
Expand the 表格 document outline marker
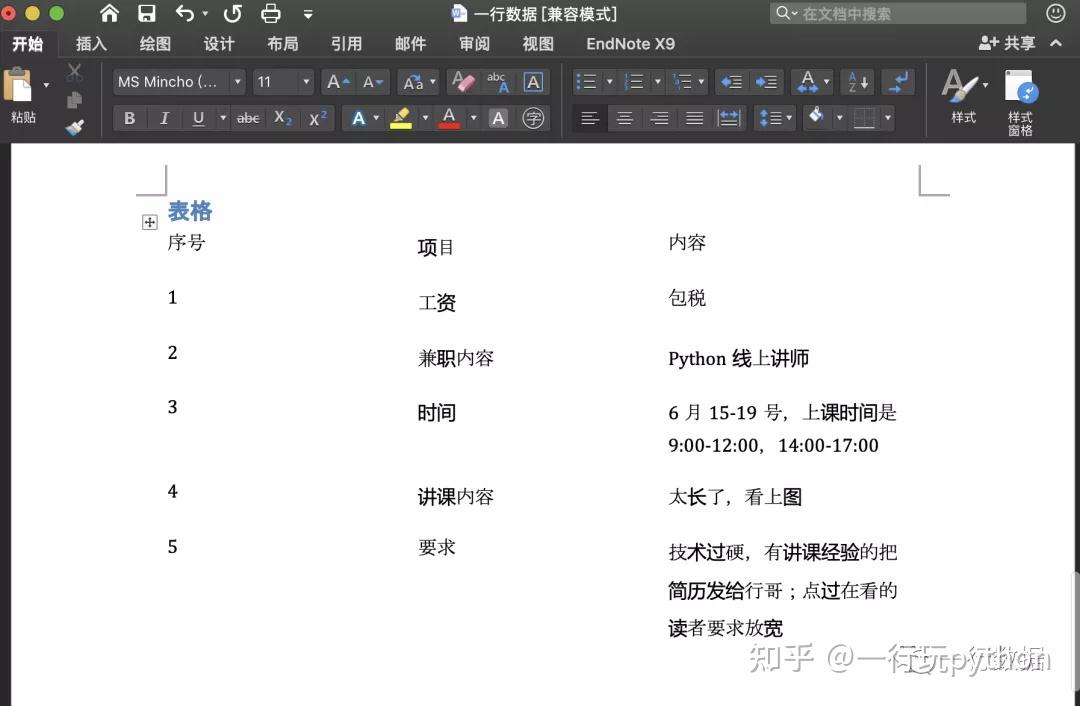[149, 222]
